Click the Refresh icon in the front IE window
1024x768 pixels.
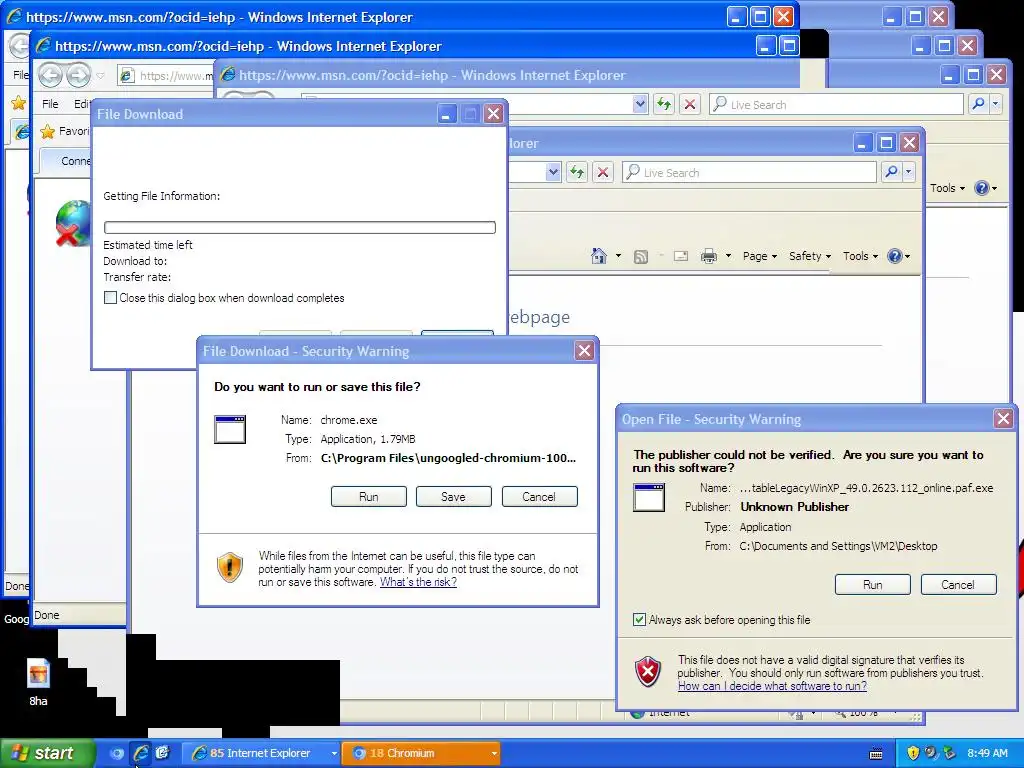pyautogui.click(x=577, y=172)
